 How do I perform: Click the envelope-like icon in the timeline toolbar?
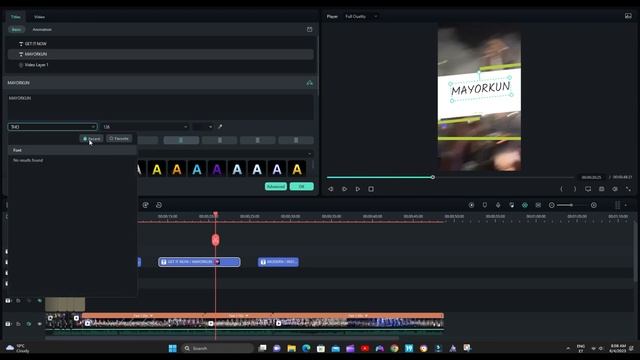click(538, 205)
